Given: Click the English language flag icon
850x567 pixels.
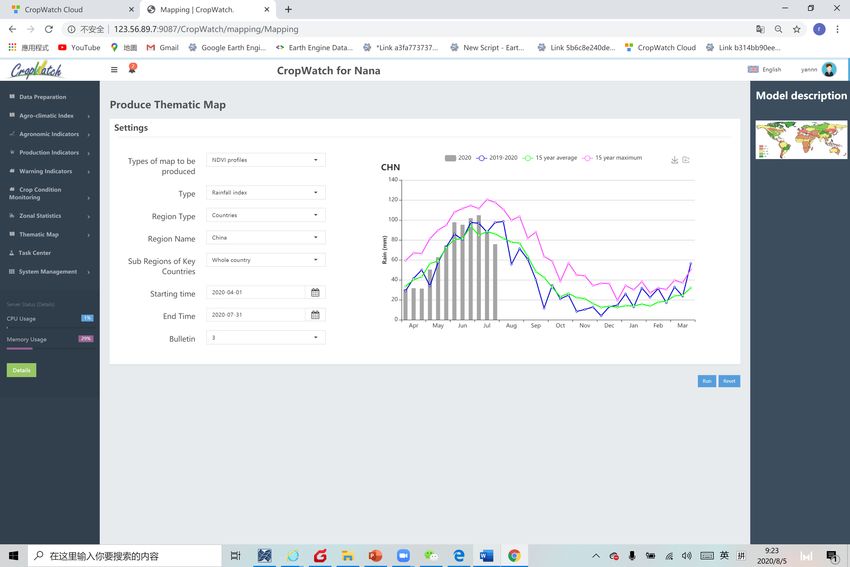Looking at the screenshot, I should 753,69.
